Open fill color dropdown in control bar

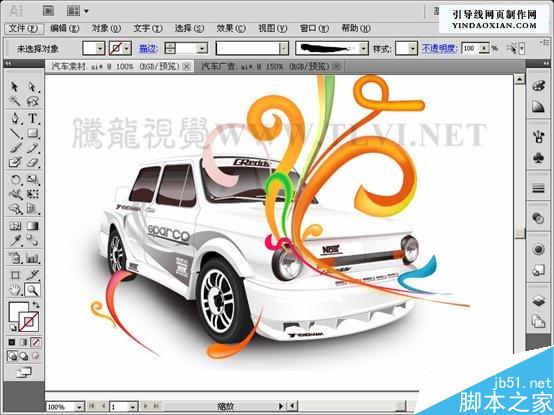coord(100,48)
